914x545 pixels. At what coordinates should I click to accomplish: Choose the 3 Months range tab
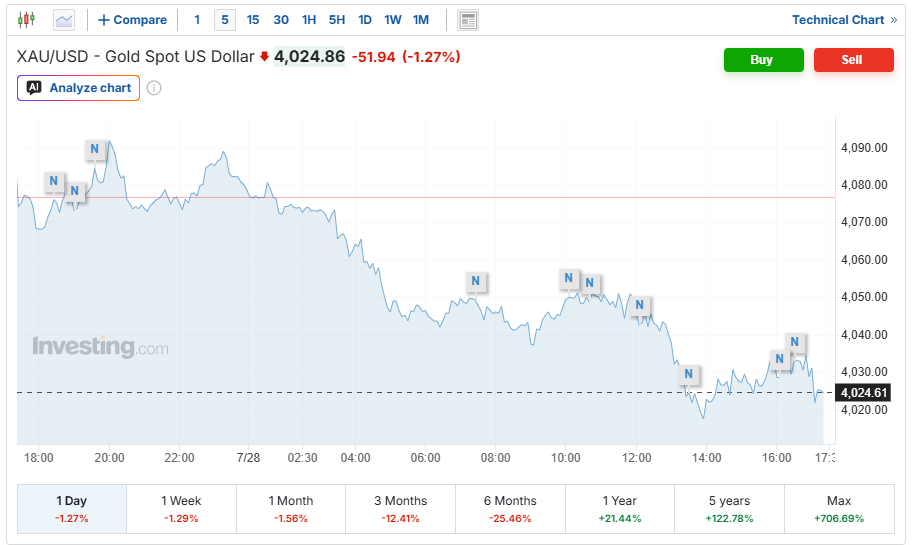click(x=400, y=509)
